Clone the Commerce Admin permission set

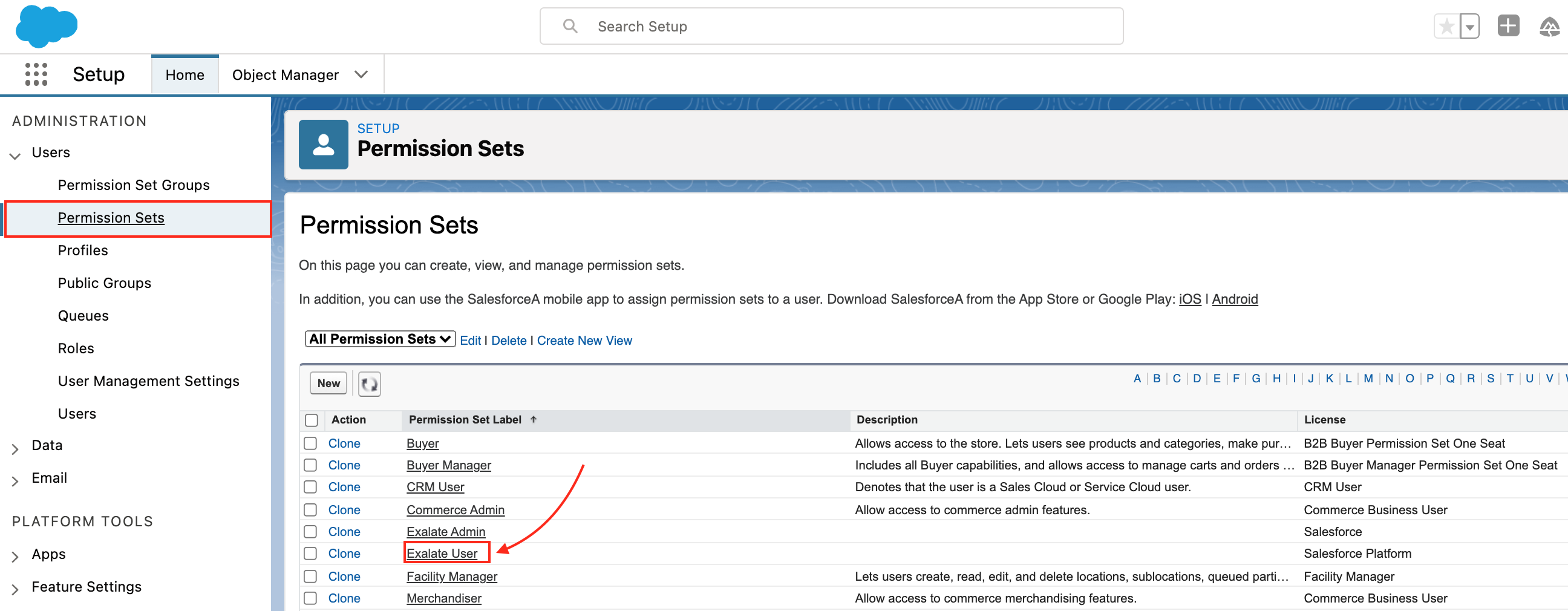(x=344, y=509)
